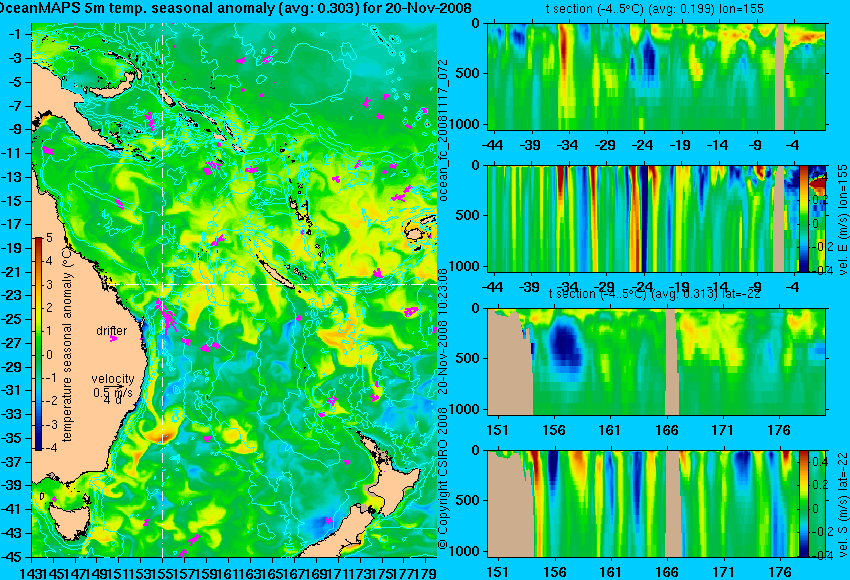
Task: Click the 'vel. S (m/s) lat=-22' axis label
Action: [x=843, y=504]
